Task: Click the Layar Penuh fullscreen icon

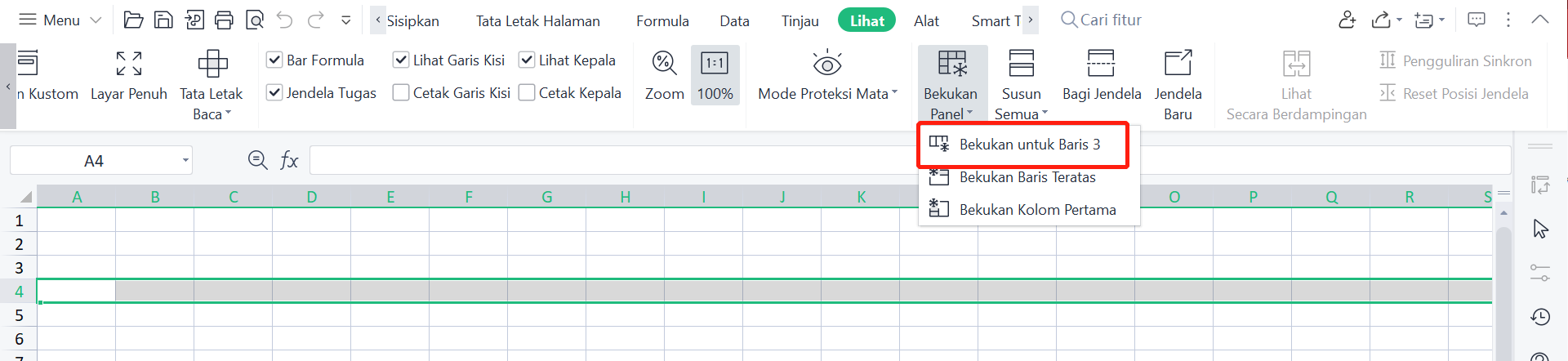Action: coord(129,64)
